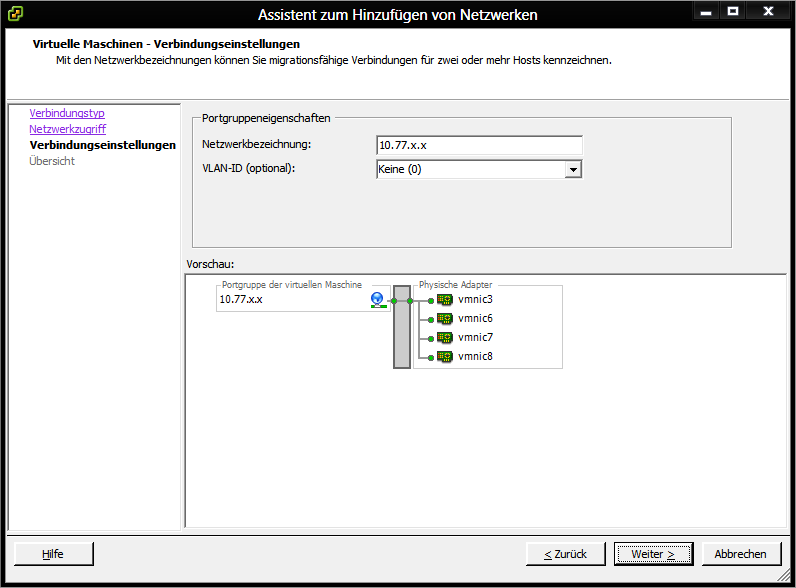Select the vmnic3 network adapter icon
Viewport: 796px width, 588px height.
[445, 300]
